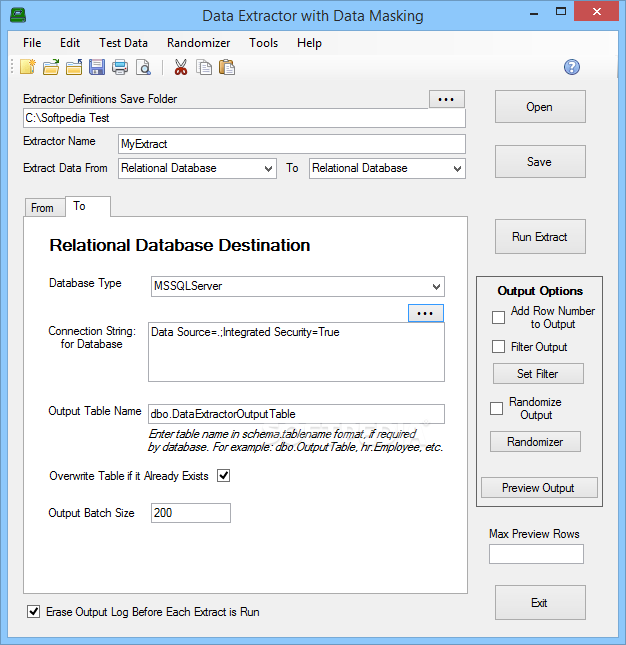Click the Print Preview toolbar icon
The image size is (626, 645).
(x=143, y=67)
